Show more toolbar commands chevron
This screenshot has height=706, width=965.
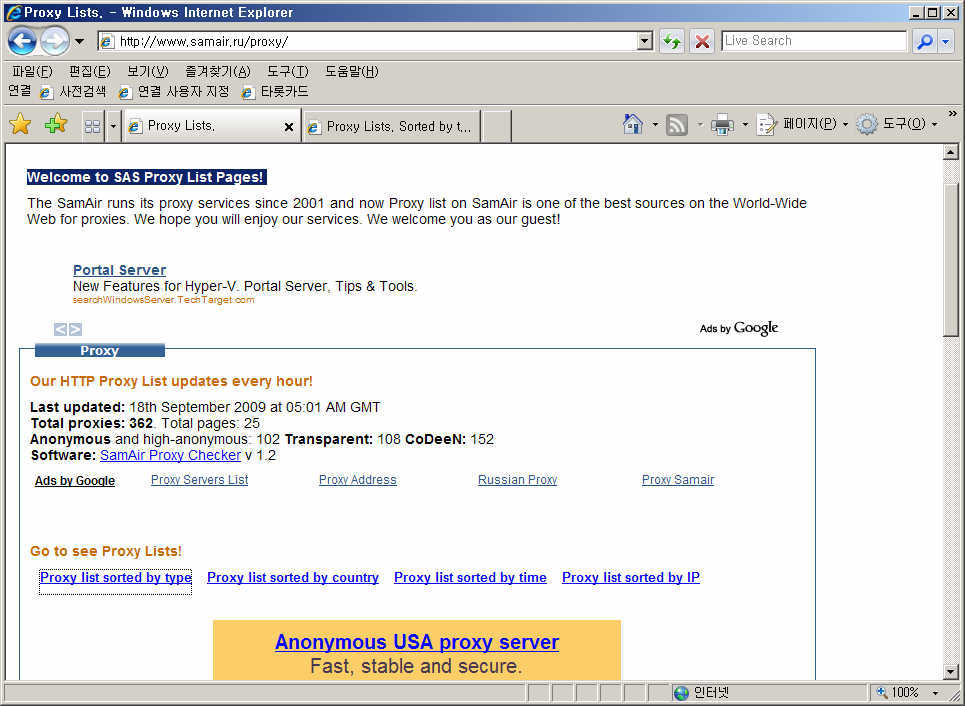click(953, 114)
